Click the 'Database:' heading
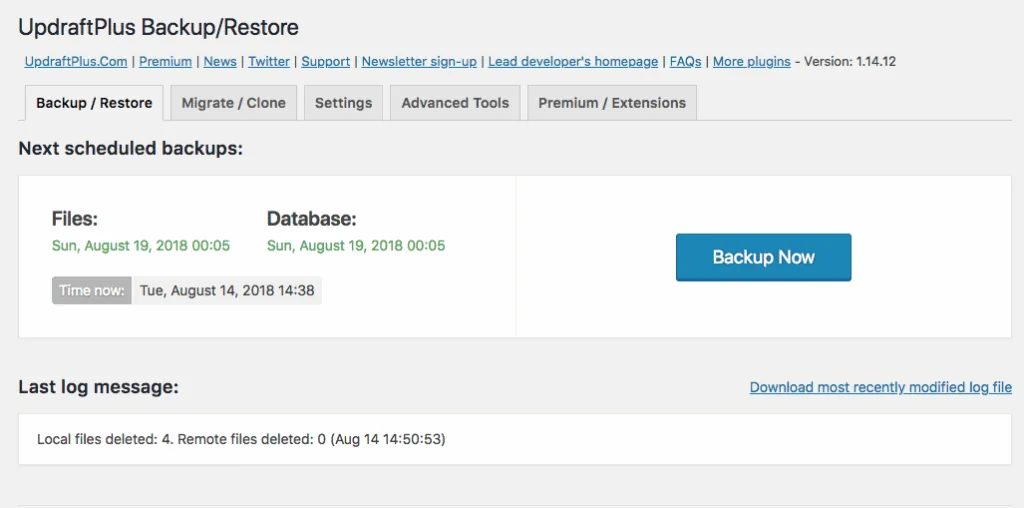1024x508 pixels. point(312,219)
